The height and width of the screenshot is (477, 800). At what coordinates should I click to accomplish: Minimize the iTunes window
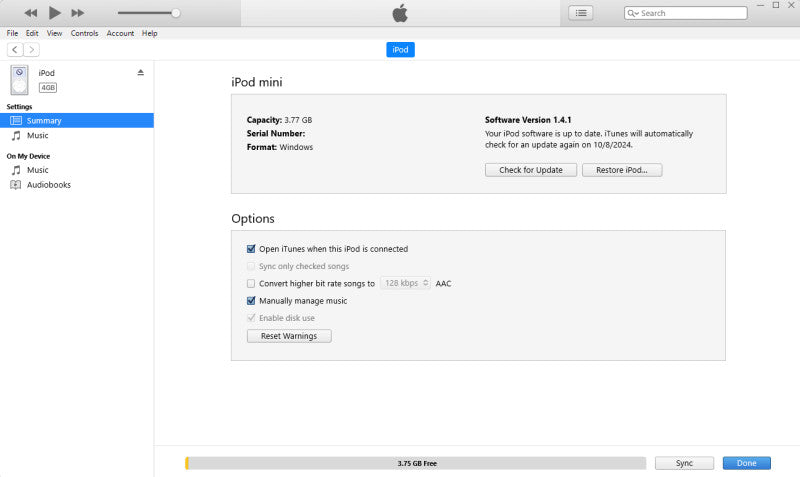[760, 5]
